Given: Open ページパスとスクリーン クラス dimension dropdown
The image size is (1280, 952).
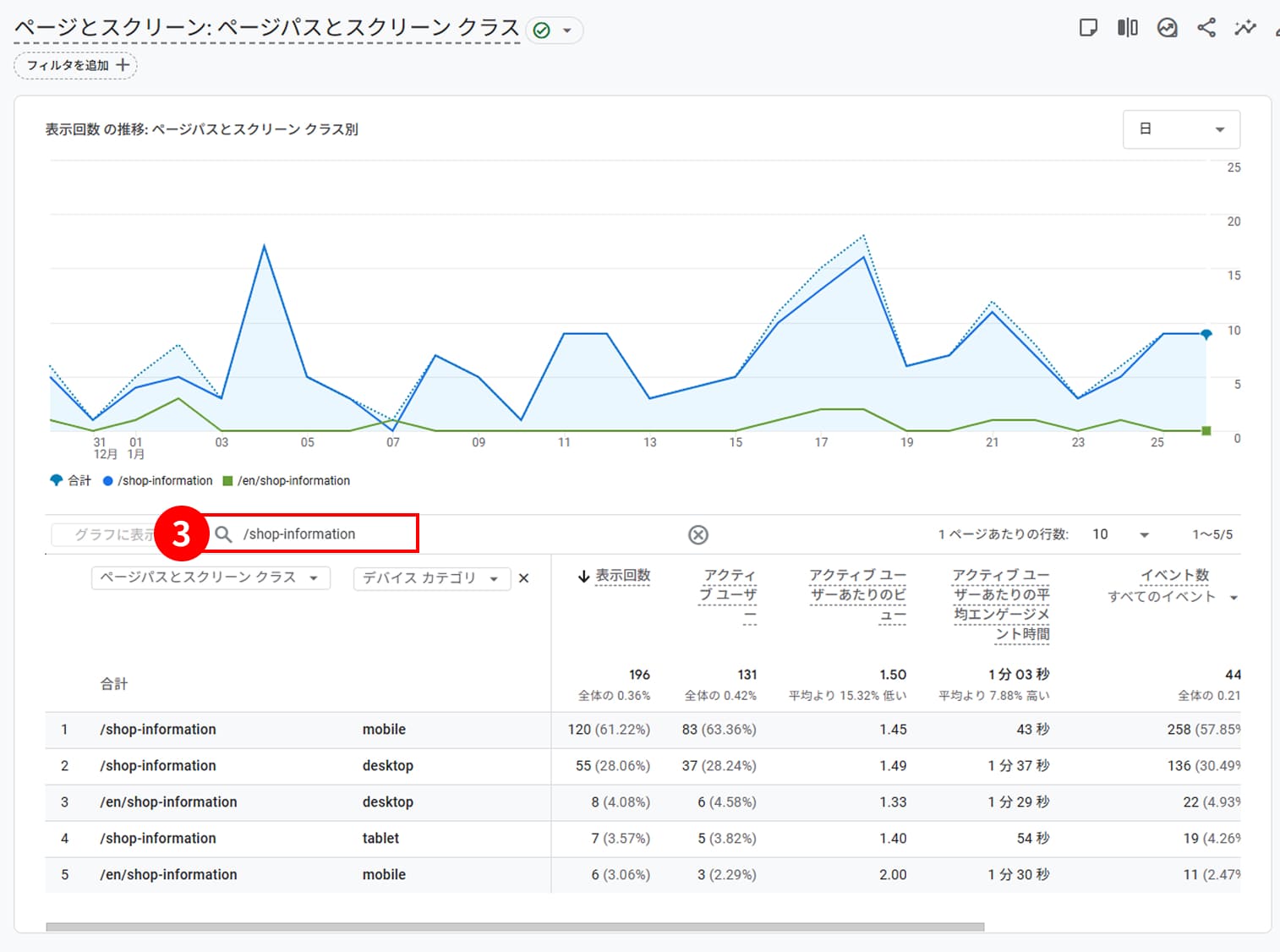Looking at the screenshot, I should point(210,577).
